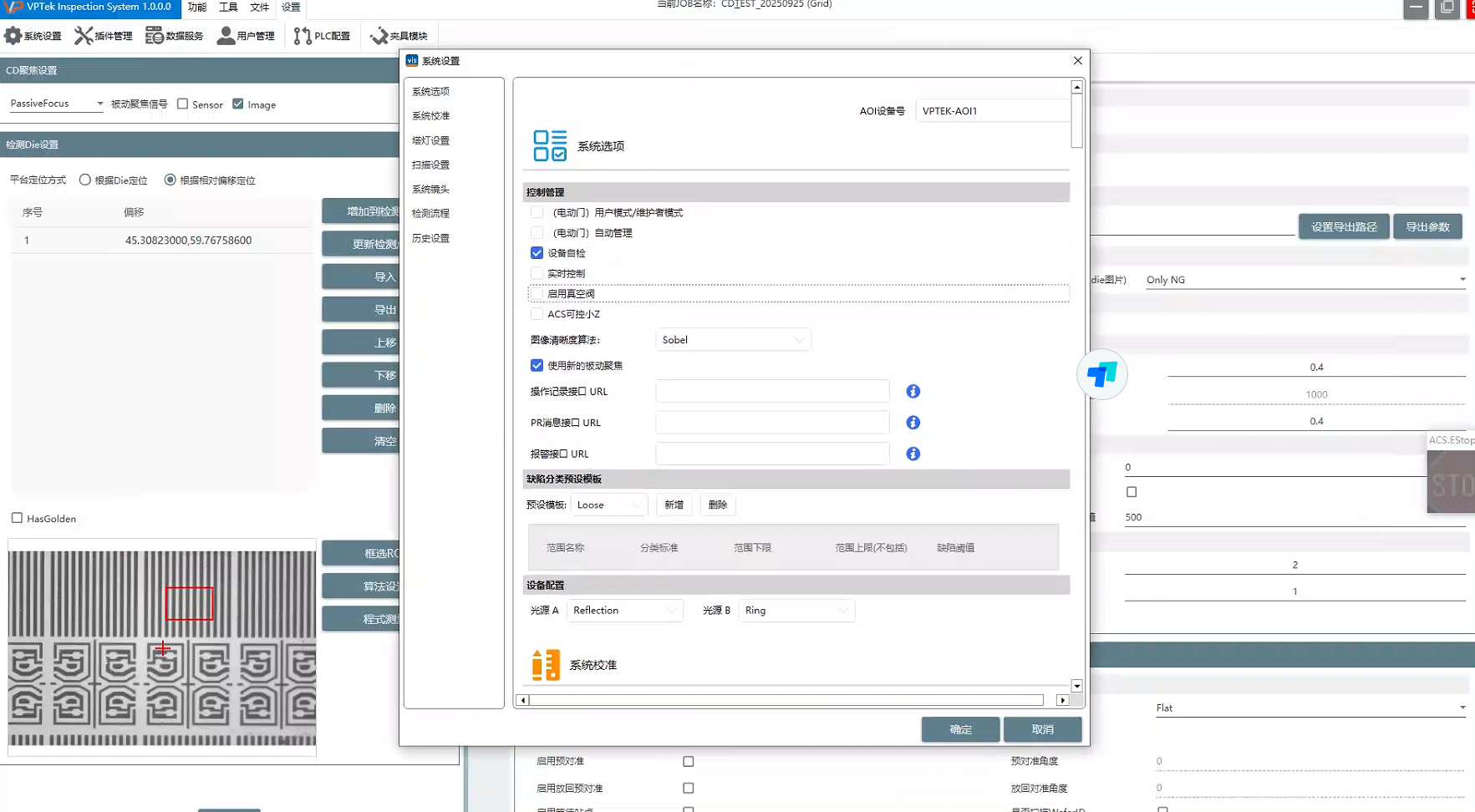Expand the 图像清晰度算法 Sobel dropdown
This screenshot has width=1475, height=812.
pos(732,340)
